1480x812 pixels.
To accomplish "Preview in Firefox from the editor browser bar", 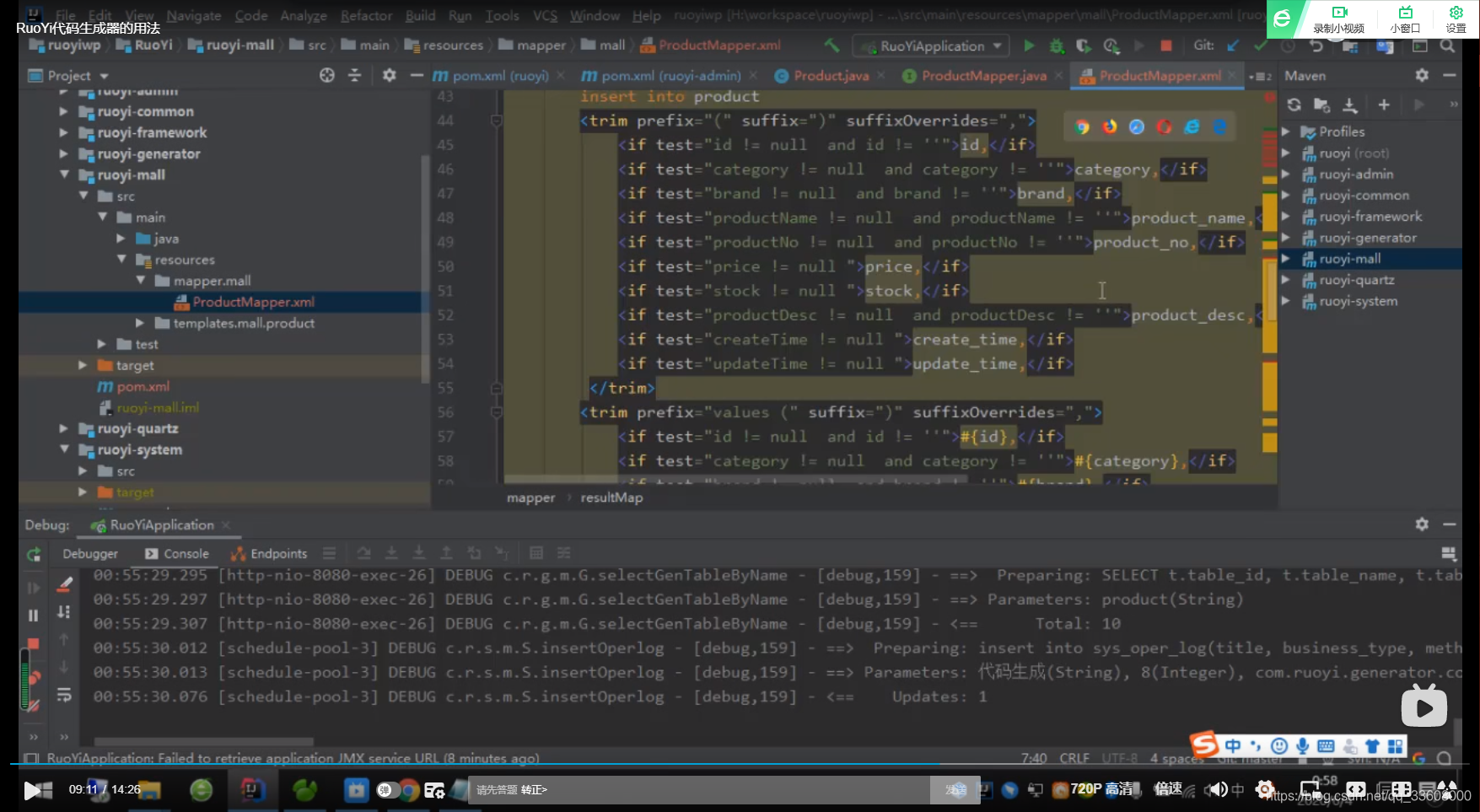I will pos(1110,126).
